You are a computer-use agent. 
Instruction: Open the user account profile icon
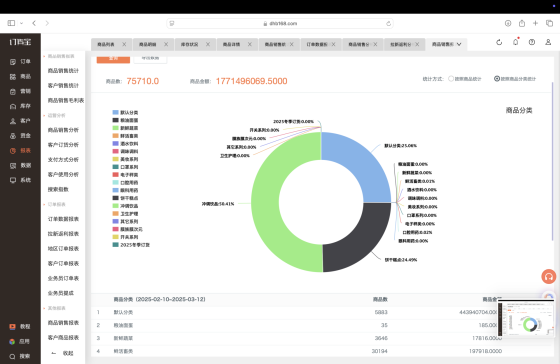click(x=548, y=42)
